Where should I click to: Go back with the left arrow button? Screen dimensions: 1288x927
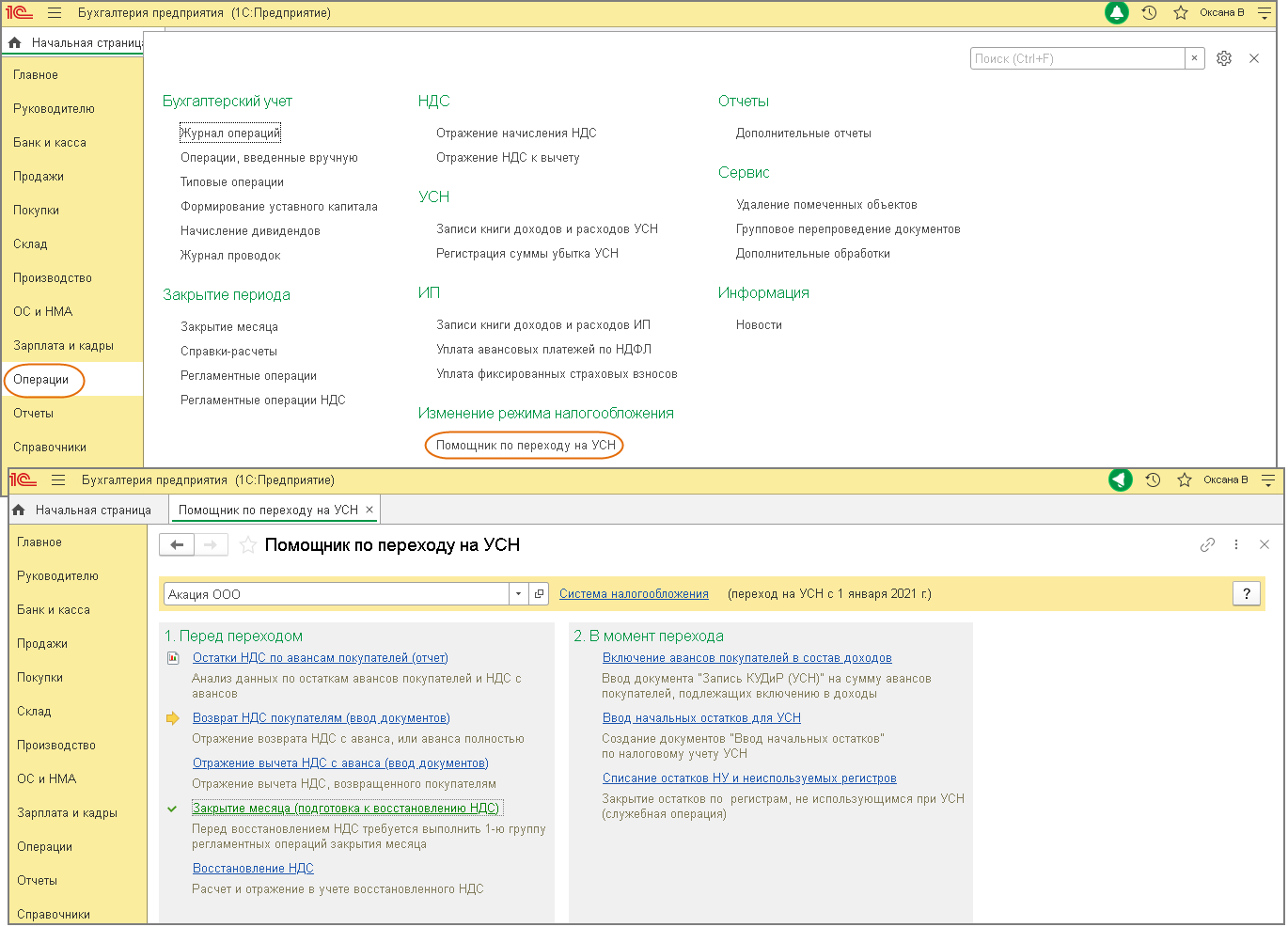177,544
